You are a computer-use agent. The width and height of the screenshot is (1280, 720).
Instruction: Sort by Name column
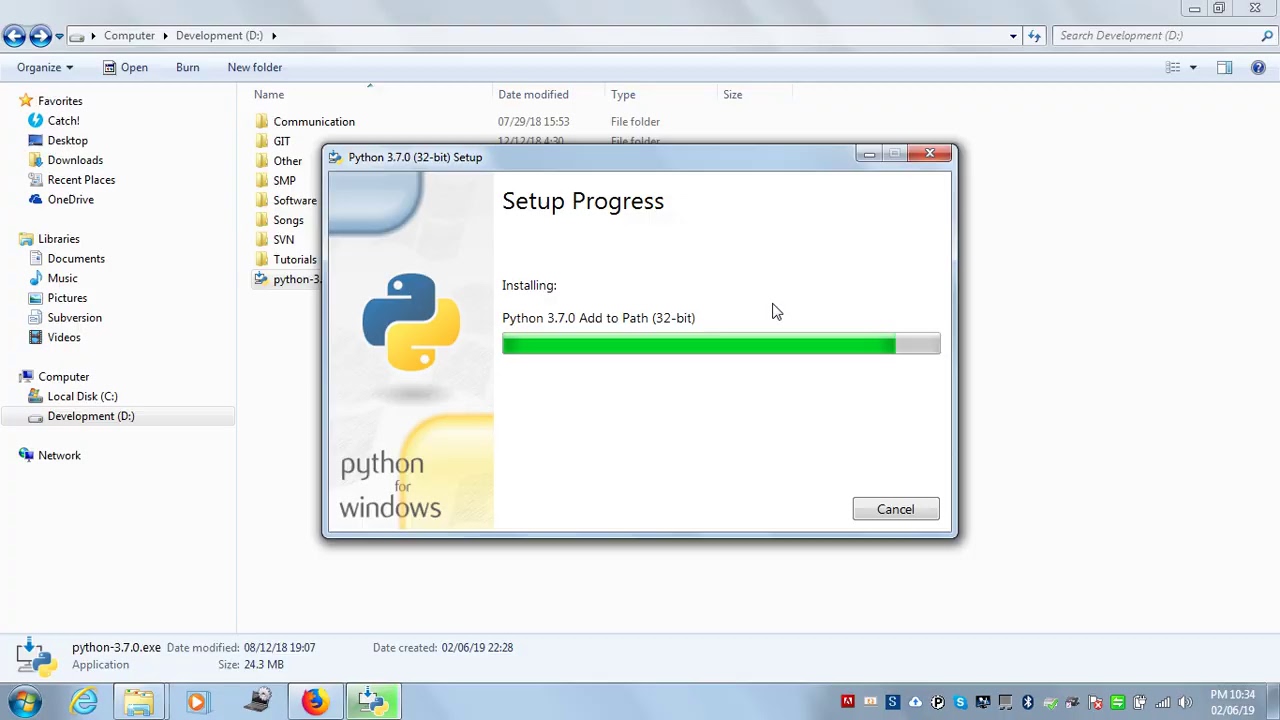(269, 94)
